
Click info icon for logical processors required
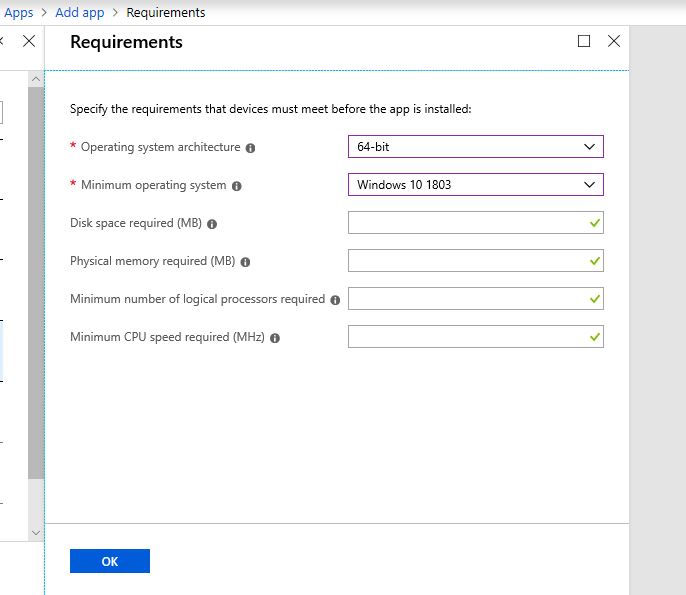point(335,300)
